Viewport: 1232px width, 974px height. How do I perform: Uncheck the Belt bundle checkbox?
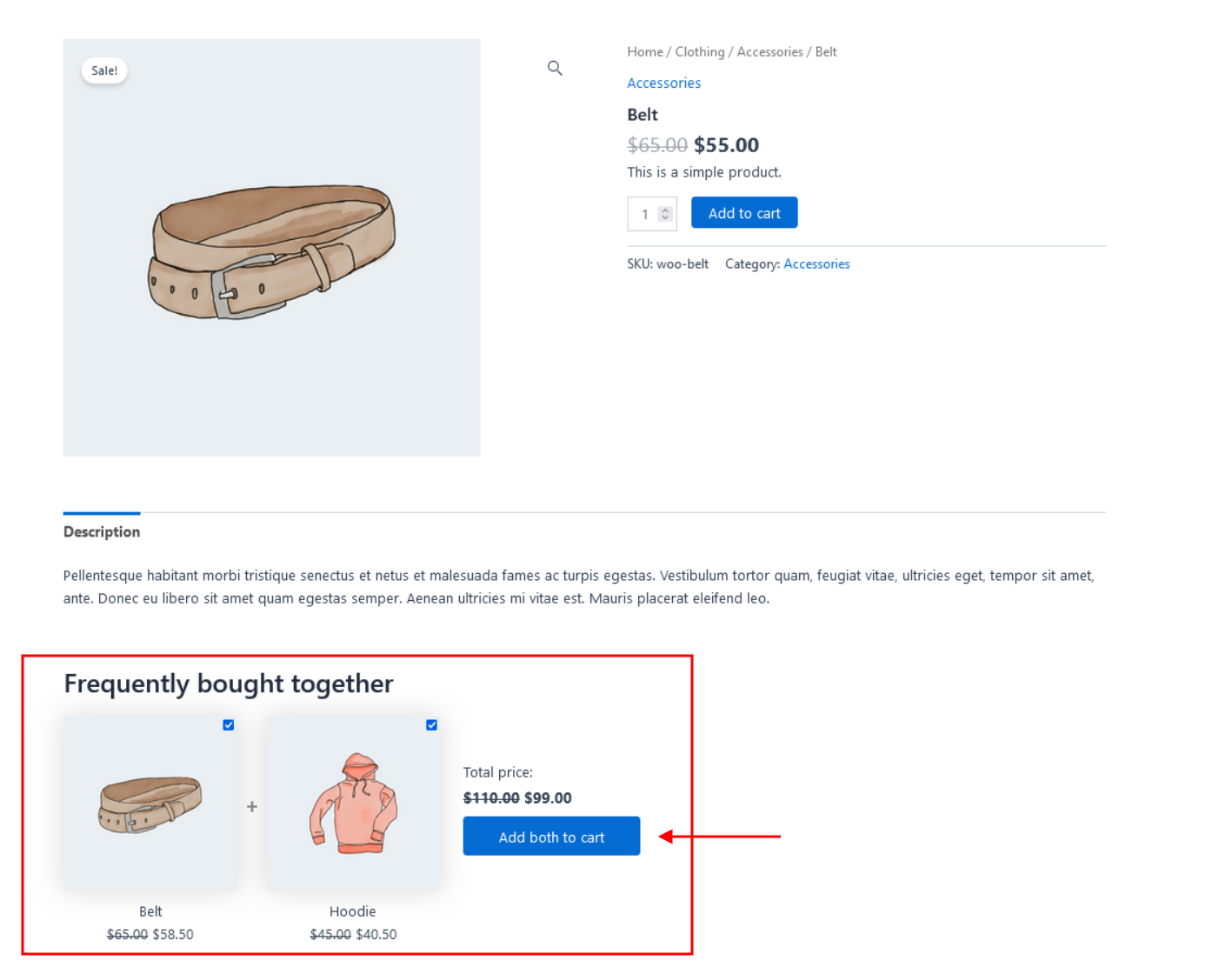click(229, 725)
